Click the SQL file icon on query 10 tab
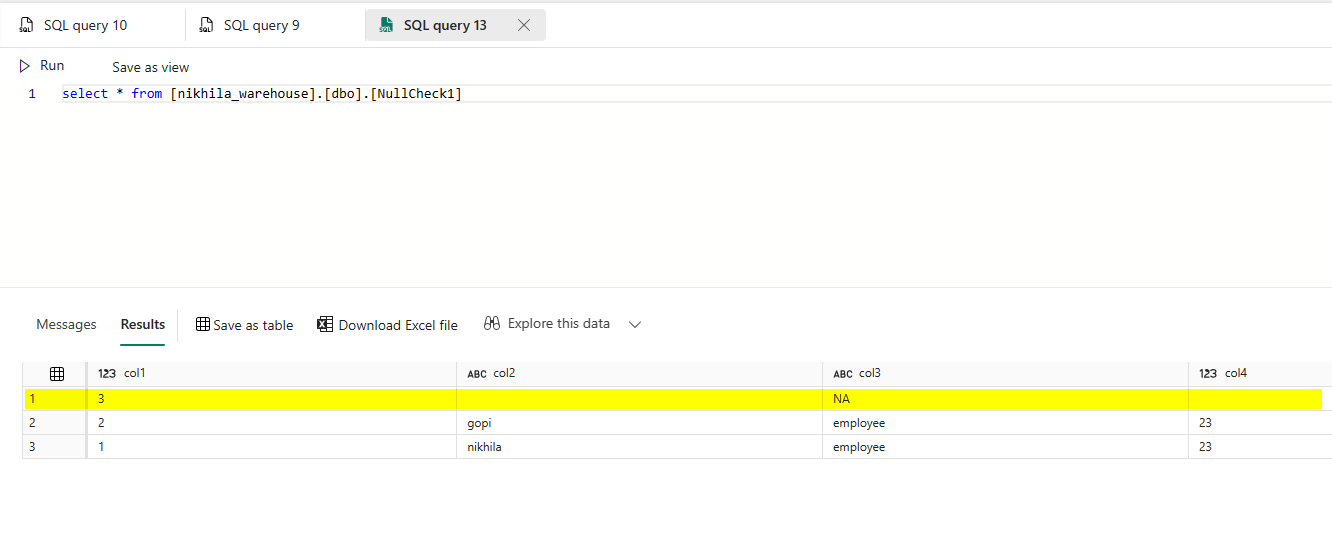 point(27,25)
